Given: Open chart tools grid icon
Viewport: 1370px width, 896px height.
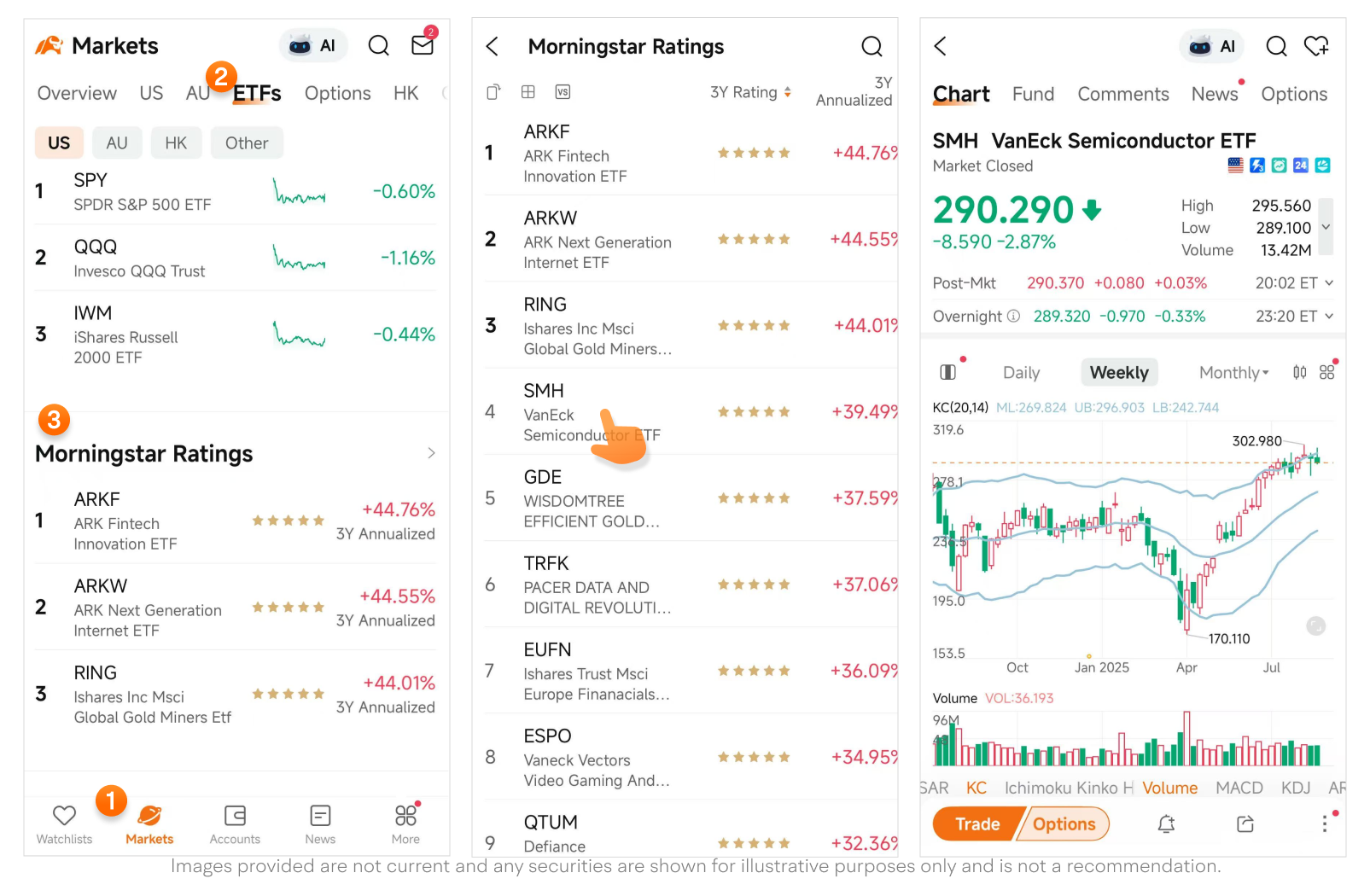Looking at the screenshot, I should tap(1326, 372).
